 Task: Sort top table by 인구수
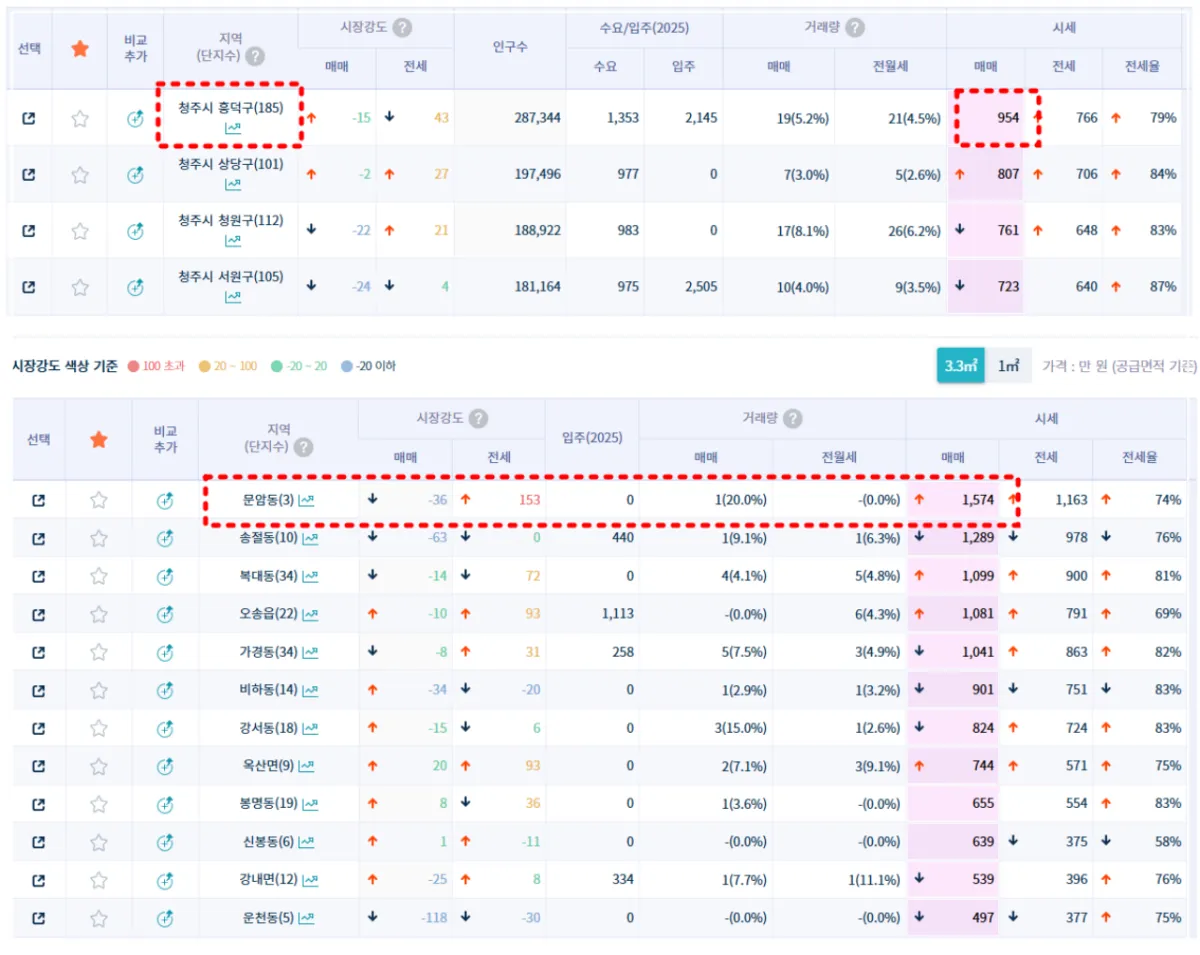tap(510, 47)
